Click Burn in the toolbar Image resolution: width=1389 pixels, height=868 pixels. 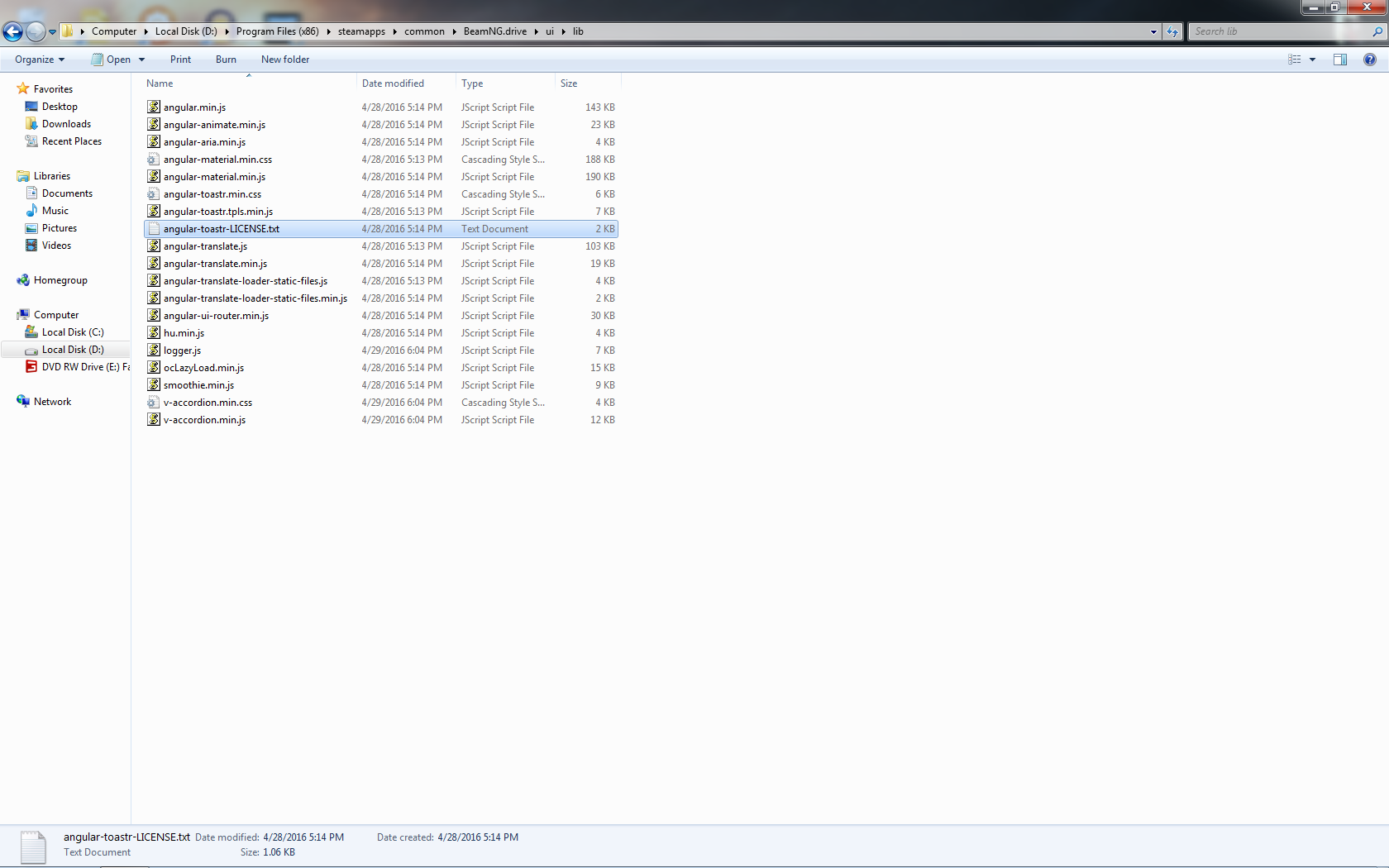click(x=226, y=60)
